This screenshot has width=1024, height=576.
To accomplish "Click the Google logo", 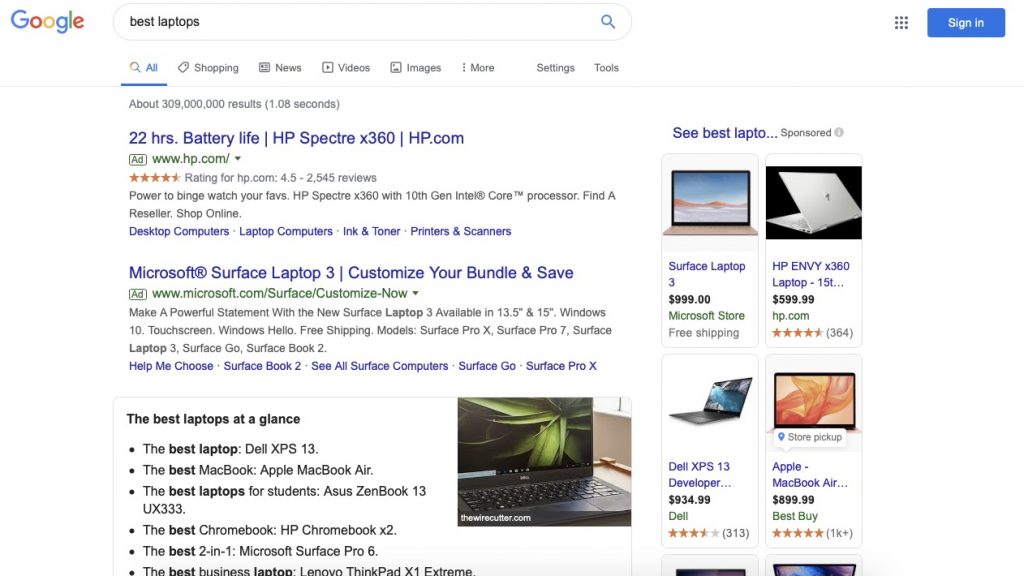I will tap(47, 22).
